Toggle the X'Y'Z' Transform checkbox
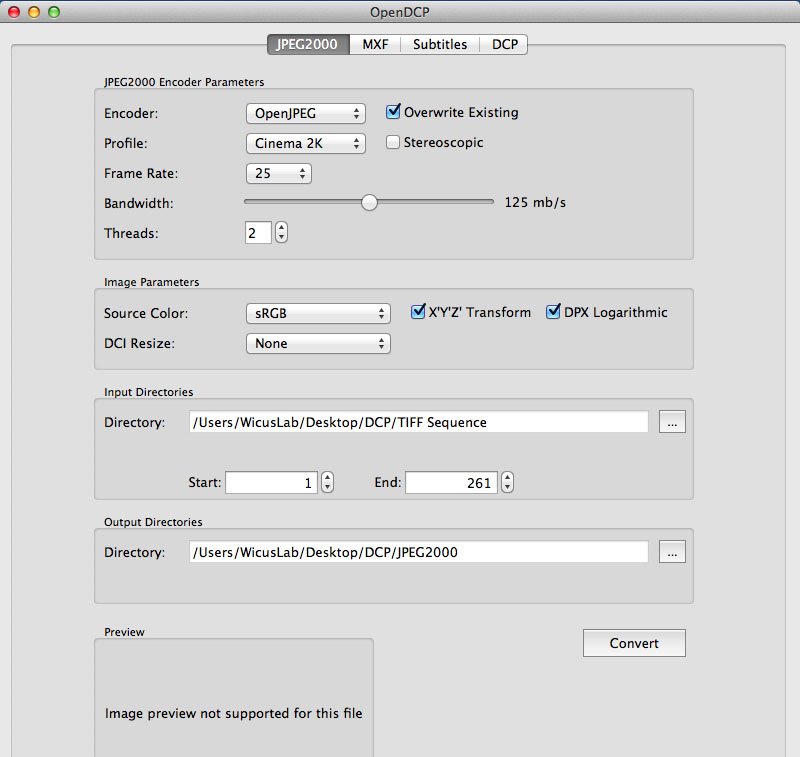 418,312
